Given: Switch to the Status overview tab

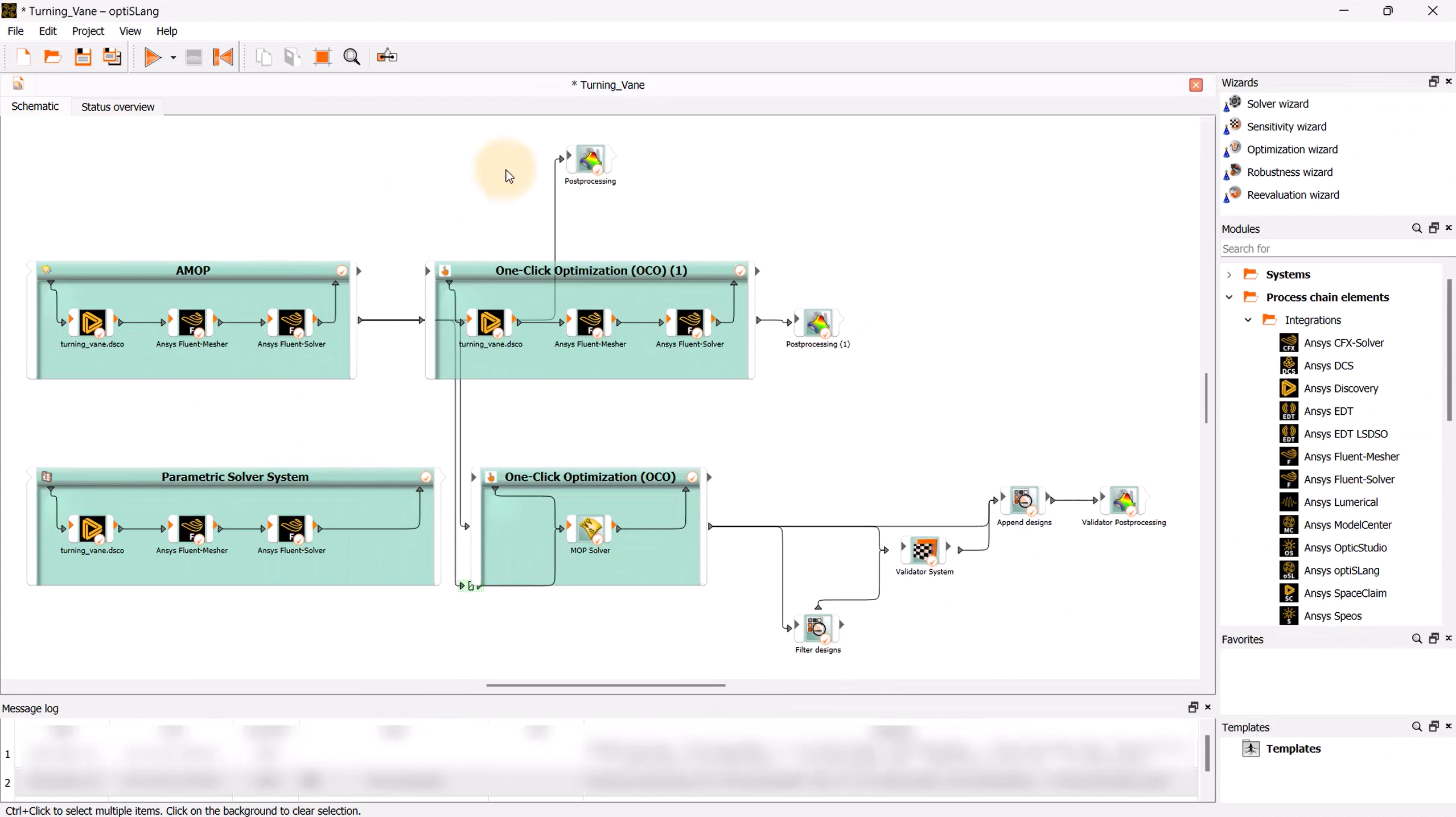Looking at the screenshot, I should [x=118, y=107].
